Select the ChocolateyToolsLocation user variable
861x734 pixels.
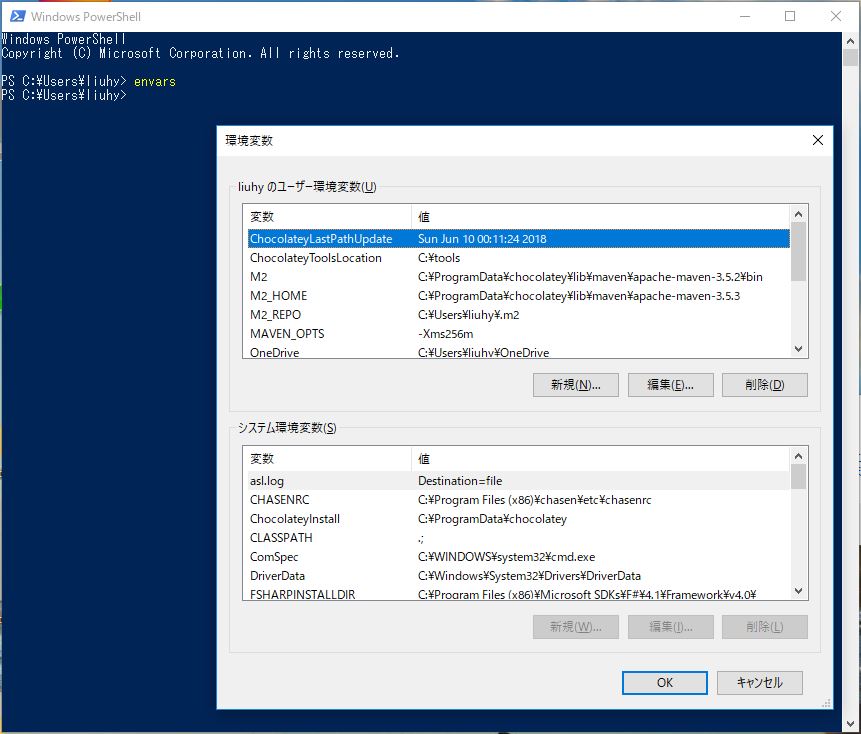pyautogui.click(x=518, y=258)
